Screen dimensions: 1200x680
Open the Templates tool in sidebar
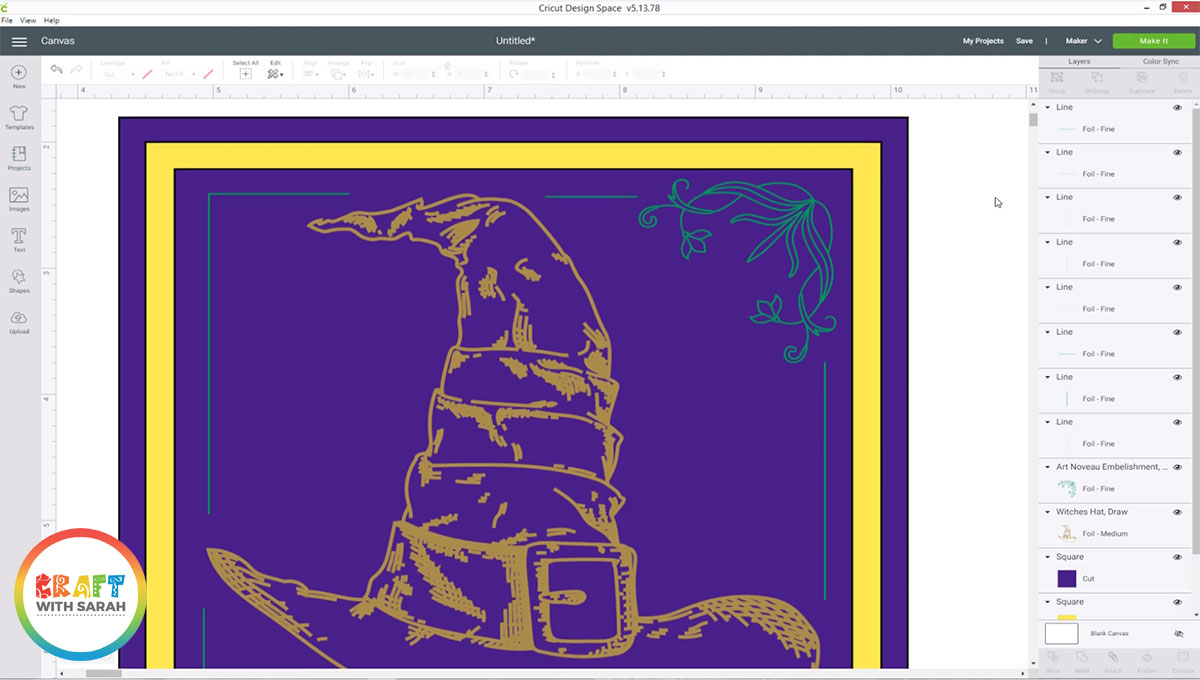pyautogui.click(x=19, y=116)
